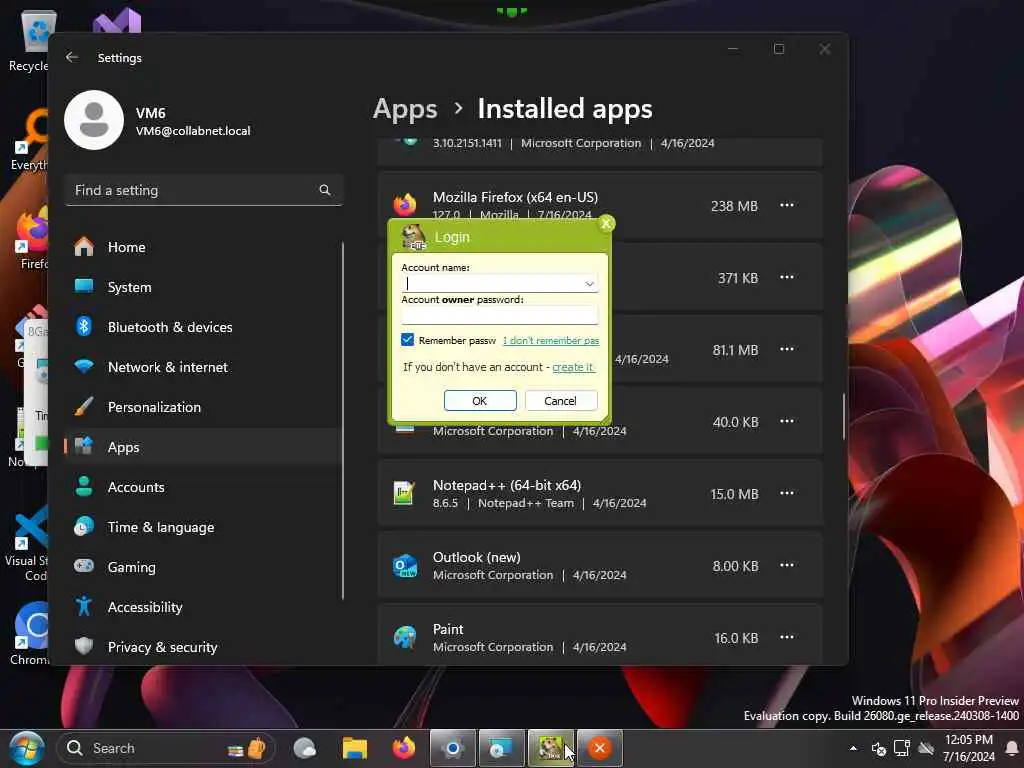Click the installed apps list scrollbar

844,417
